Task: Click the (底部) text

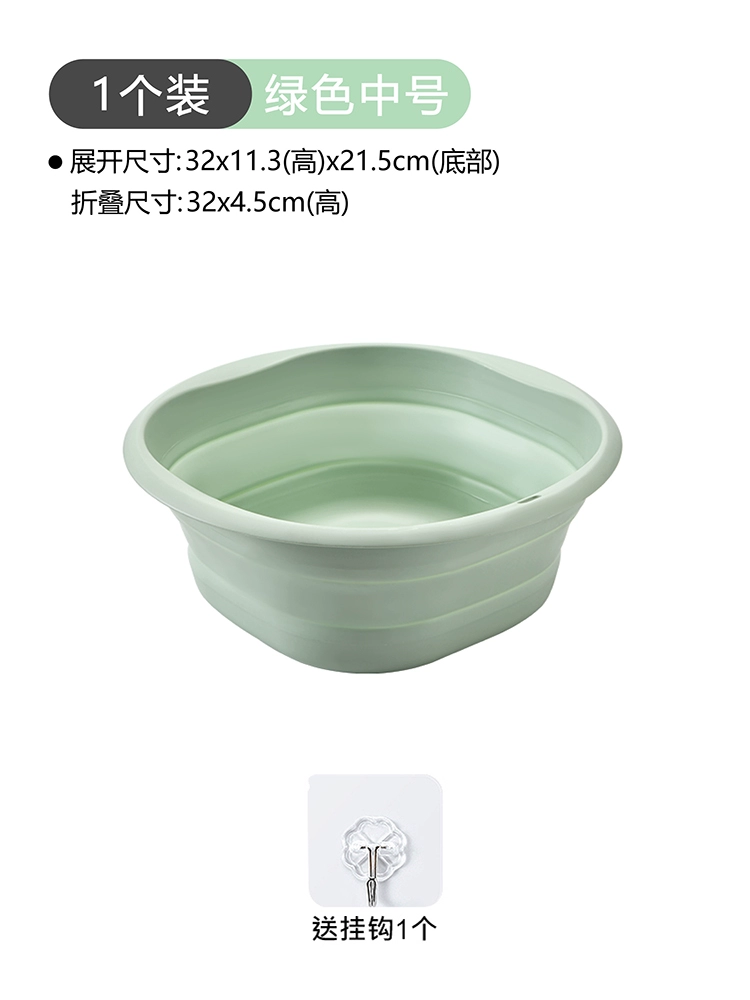Action: (467, 163)
